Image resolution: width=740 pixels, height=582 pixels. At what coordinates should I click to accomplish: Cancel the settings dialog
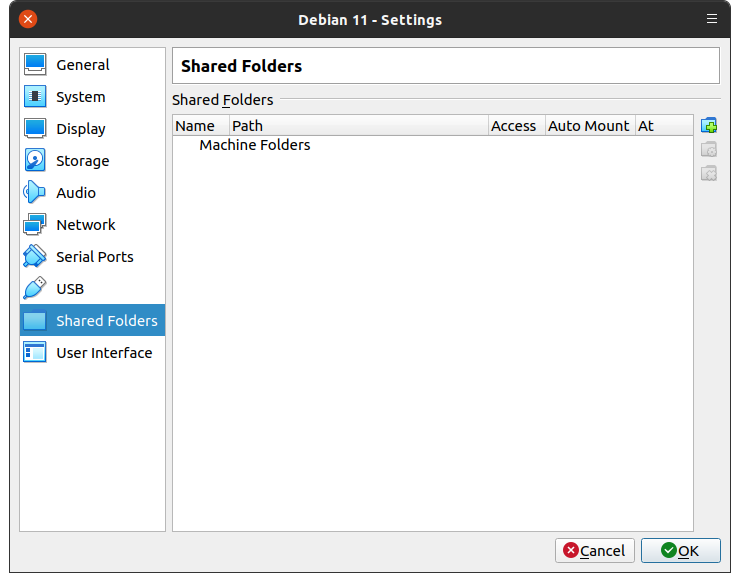pyautogui.click(x=595, y=550)
